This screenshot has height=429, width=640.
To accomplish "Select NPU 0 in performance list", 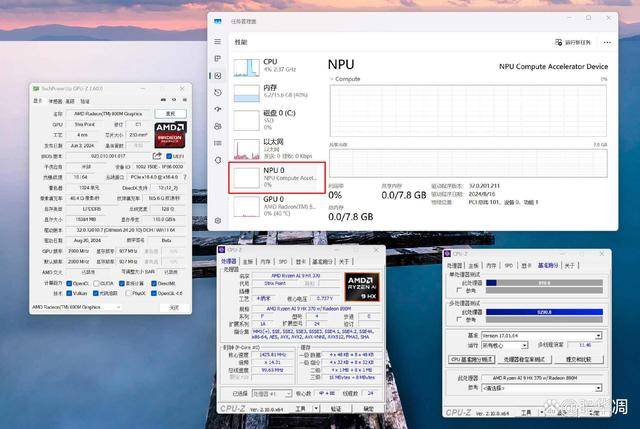I will [x=277, y=178].
